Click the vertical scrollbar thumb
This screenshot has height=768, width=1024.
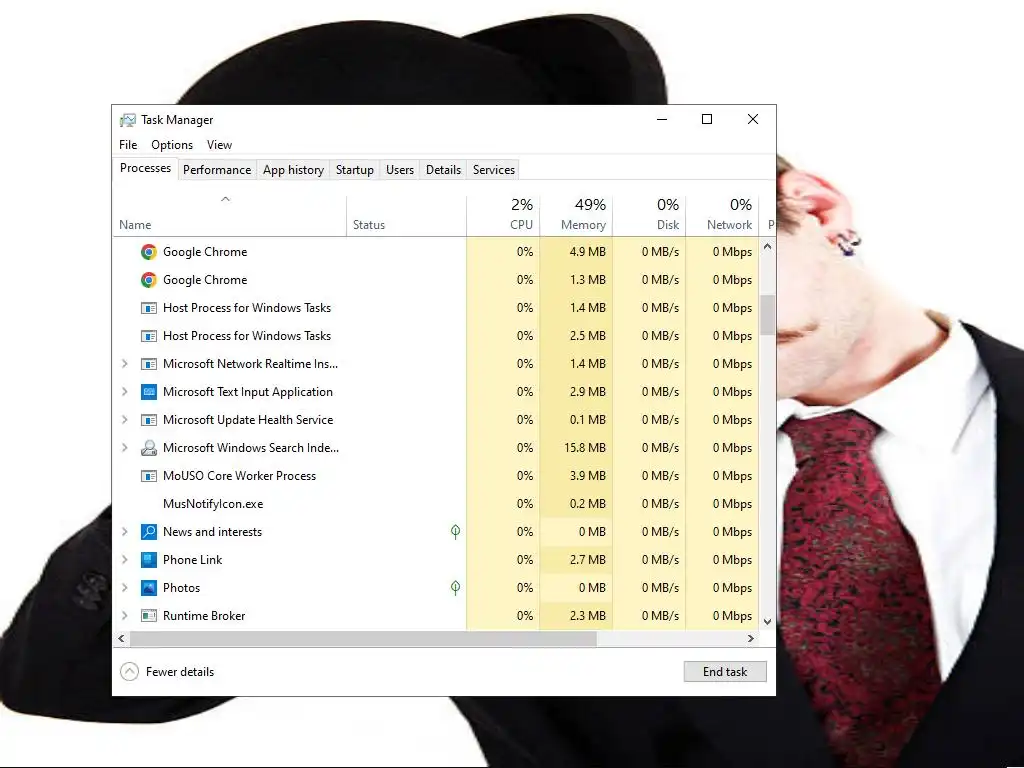(x=767, y=315)
